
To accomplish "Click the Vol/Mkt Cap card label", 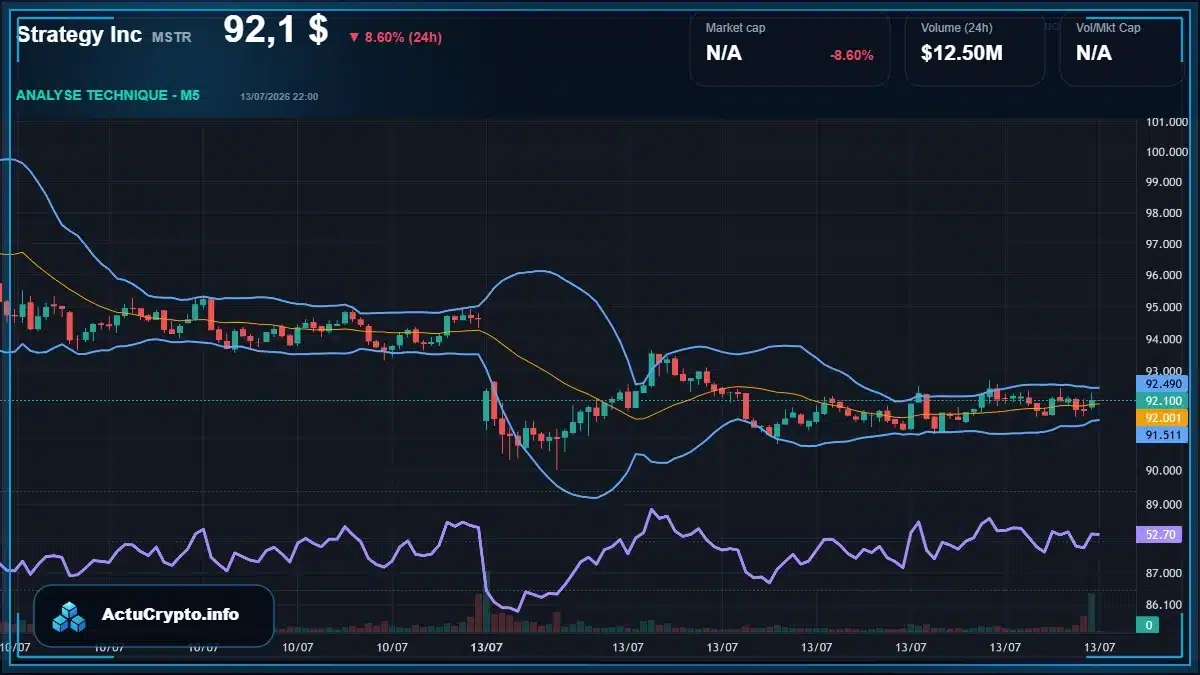I will point(1108,28).
